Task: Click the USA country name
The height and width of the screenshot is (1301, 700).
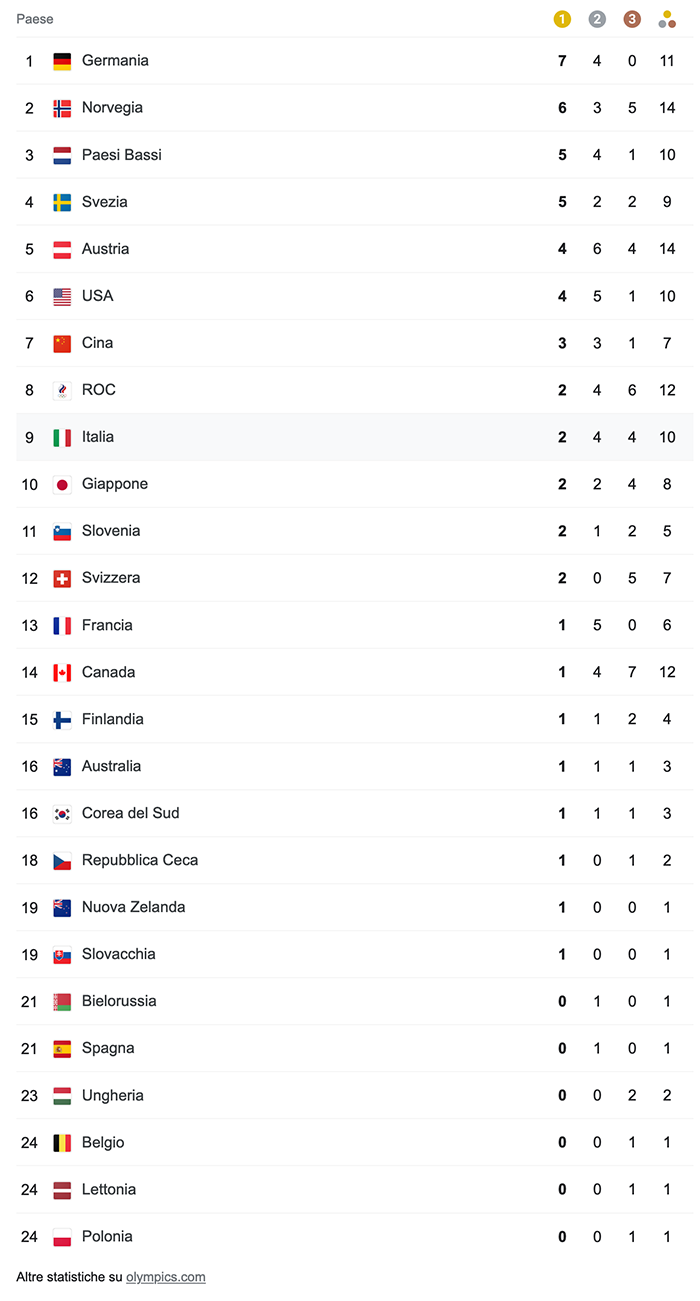Action: pyautogui.click(x=97, y=296)
